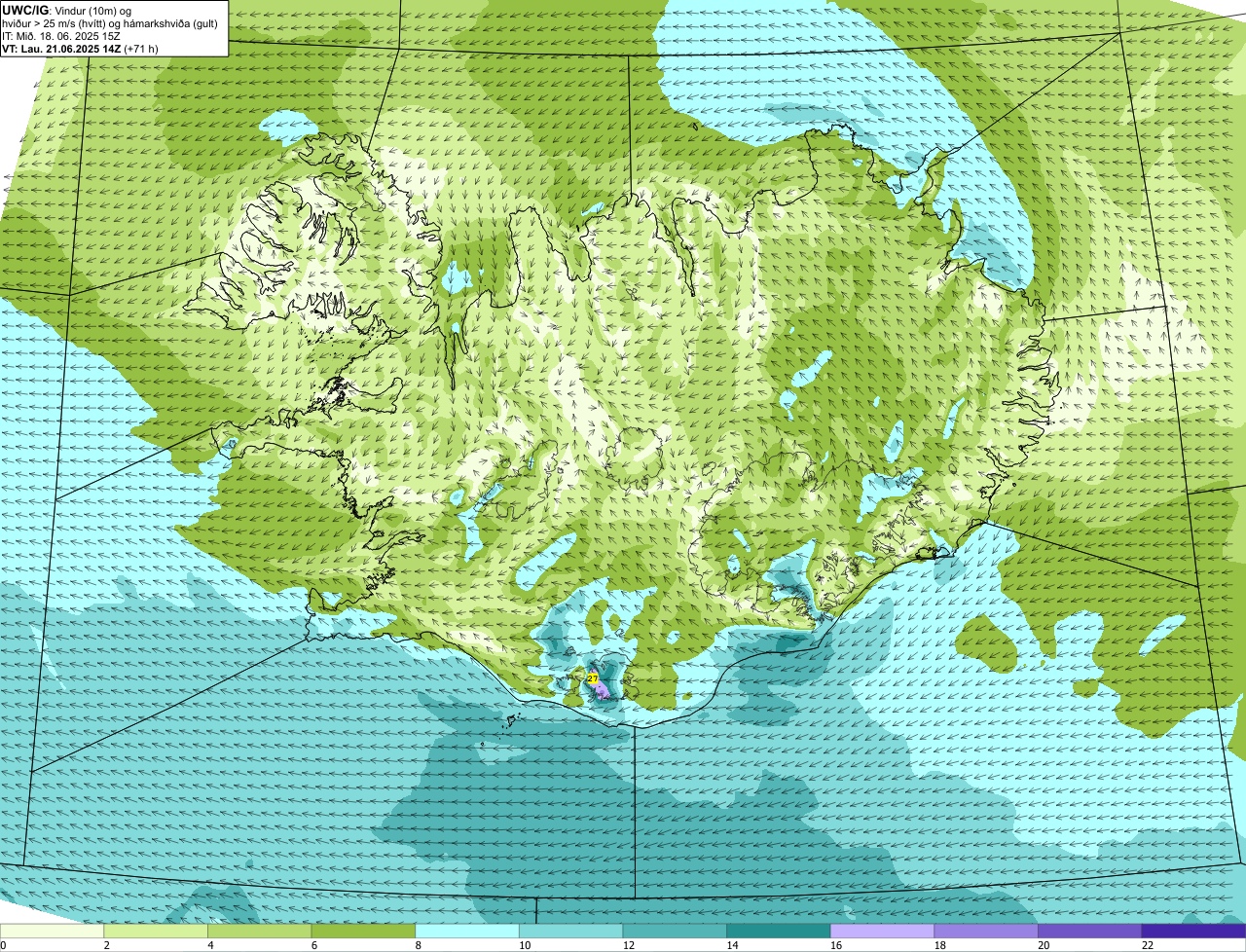Select the 14–16 m/s dark teal swatch
This screenshot has height=952, width=1246.
point(778,931)
